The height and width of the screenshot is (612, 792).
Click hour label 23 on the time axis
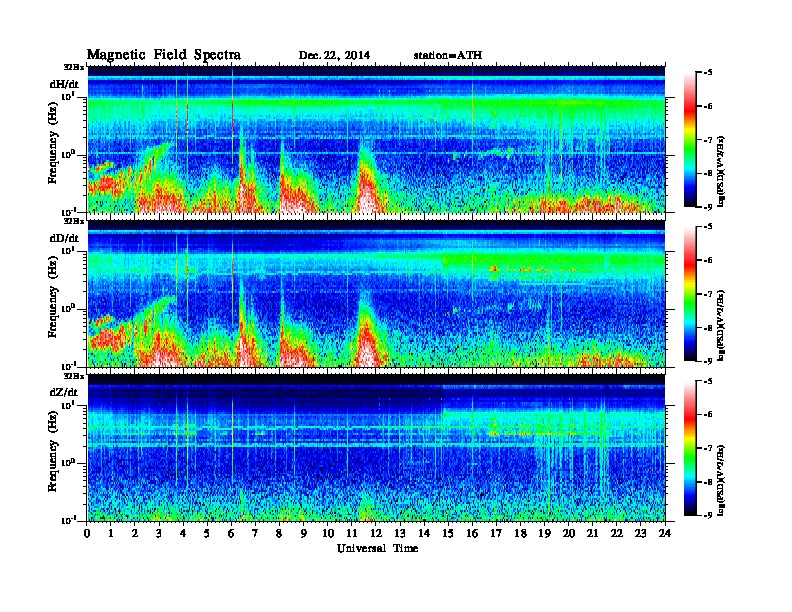[x=640, y=533]
